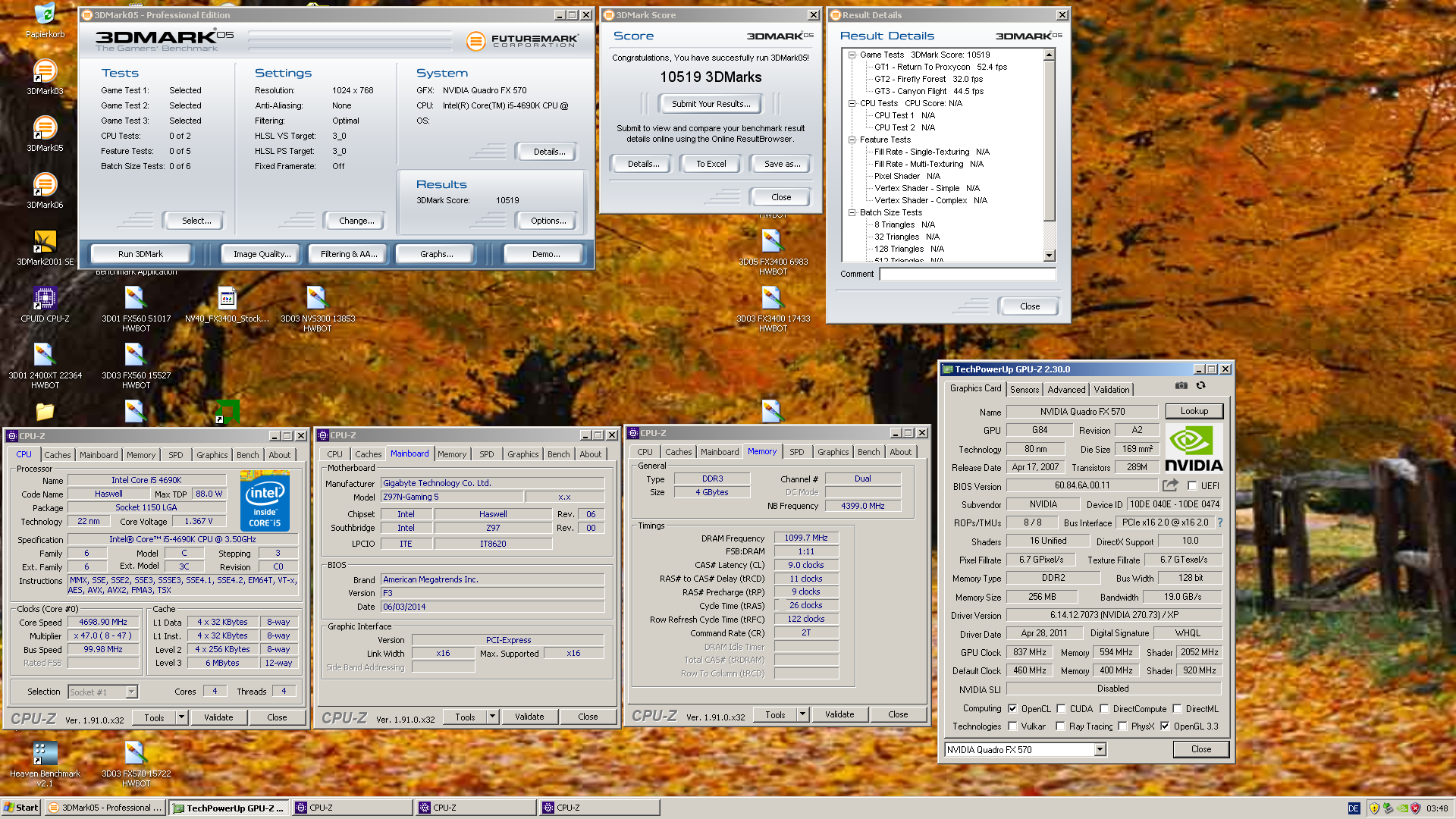Switch to the Advanced tab in GPU-Z
The image size is (1456, 819).
tap(1066, 390)
